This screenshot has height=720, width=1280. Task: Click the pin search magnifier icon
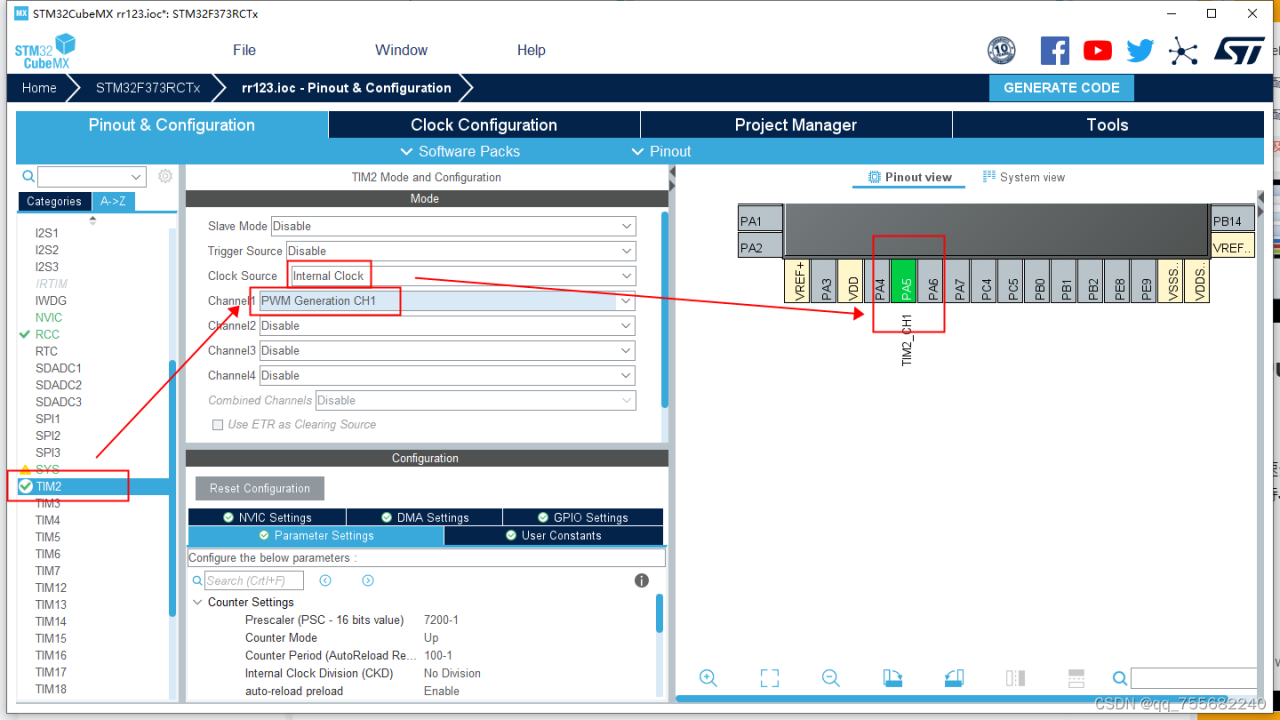coord(1120,678)
